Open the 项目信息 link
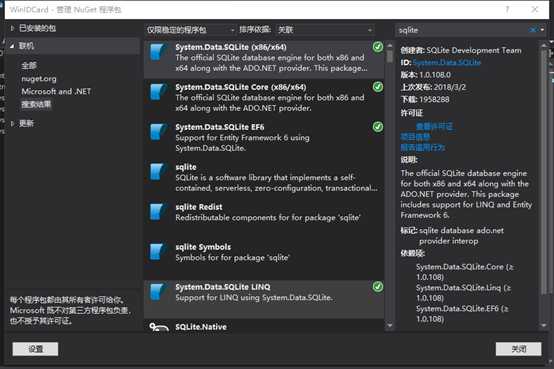 [416, 137]
